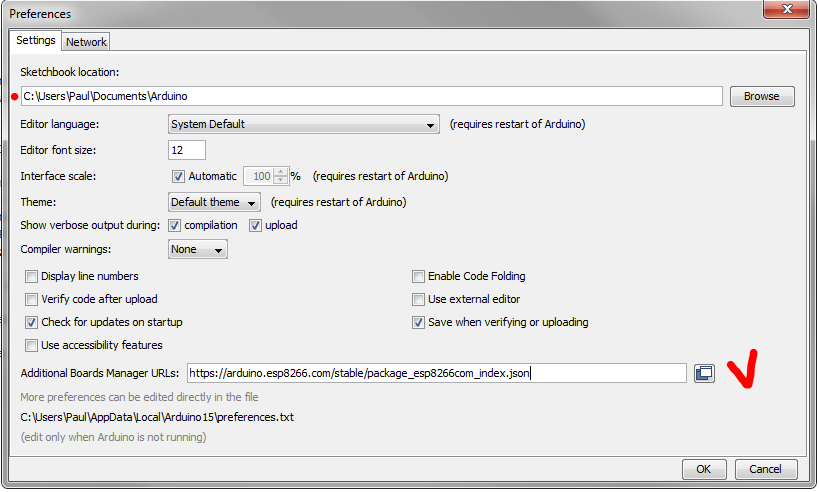Check the Use external editor option
The height and width of the screenshot is (492, 819).
point(419,299)
